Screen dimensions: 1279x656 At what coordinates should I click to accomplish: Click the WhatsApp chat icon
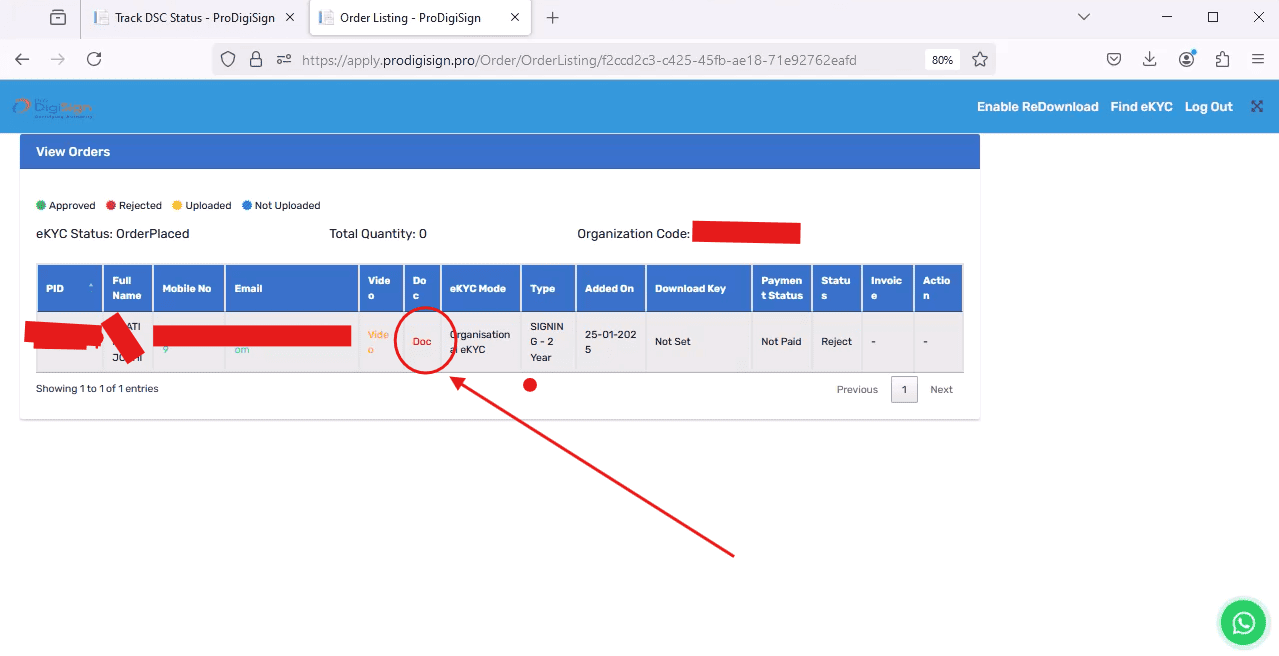click(x=1243, y=623)
